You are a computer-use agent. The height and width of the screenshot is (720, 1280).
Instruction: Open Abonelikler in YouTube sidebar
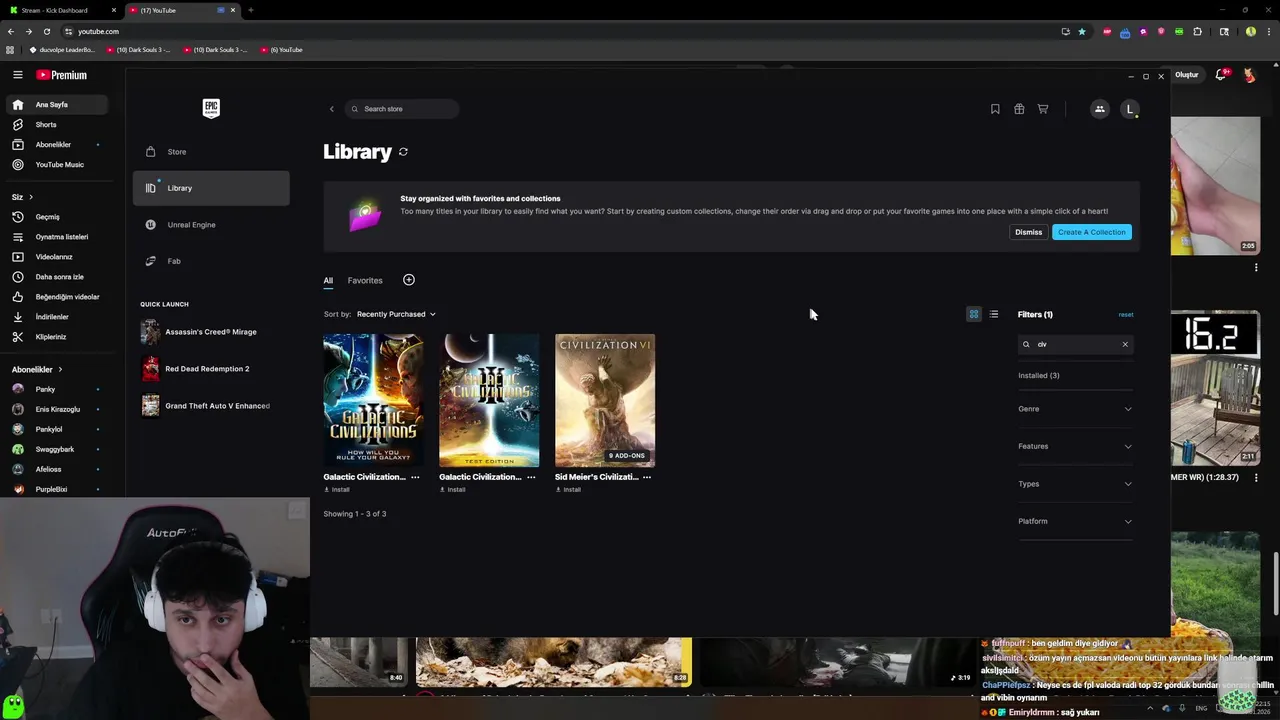57,145
